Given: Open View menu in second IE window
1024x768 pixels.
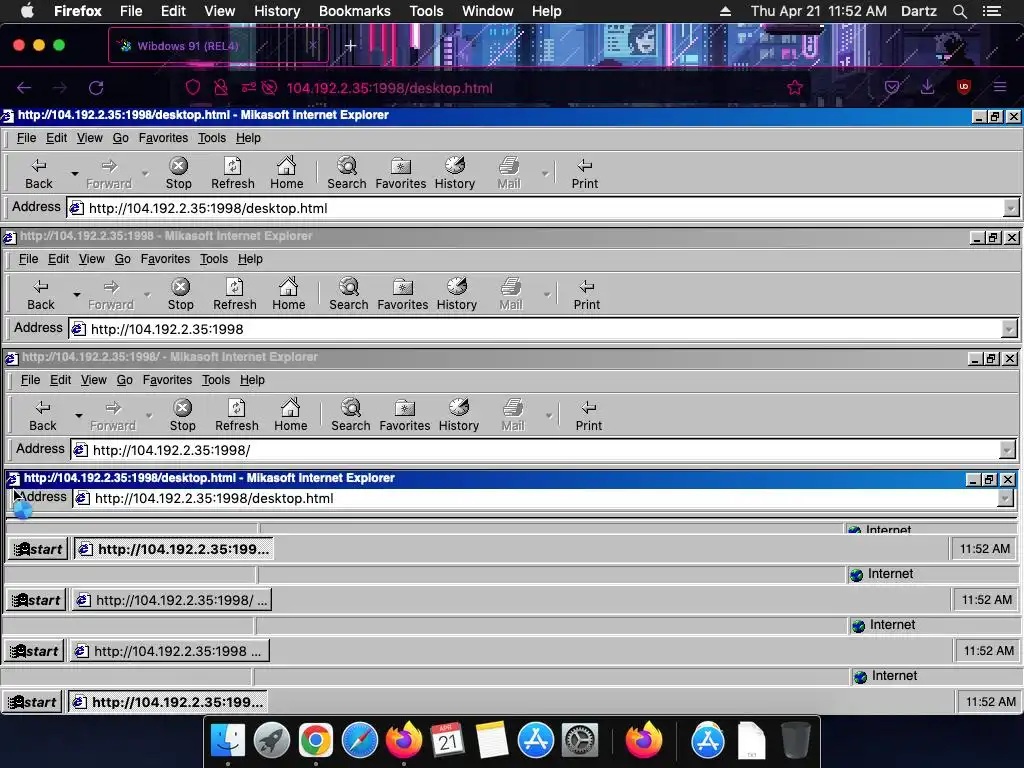Looking at the screenshot, I should [91, 259].
